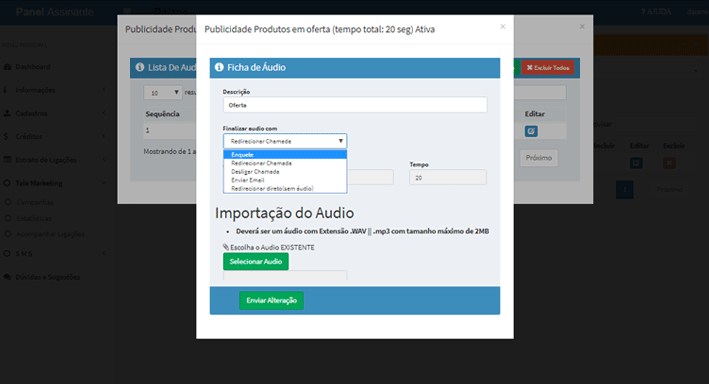This screenshot has width=709, height=384.
Task: Click AJUDA link in top bar
Action: point(656,12)
